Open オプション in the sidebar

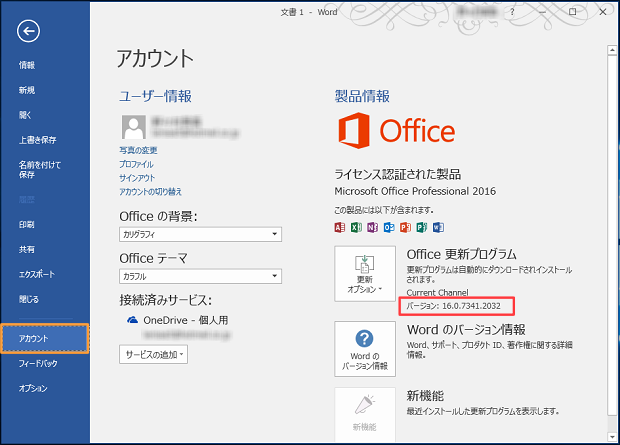(x=33, y=388)
